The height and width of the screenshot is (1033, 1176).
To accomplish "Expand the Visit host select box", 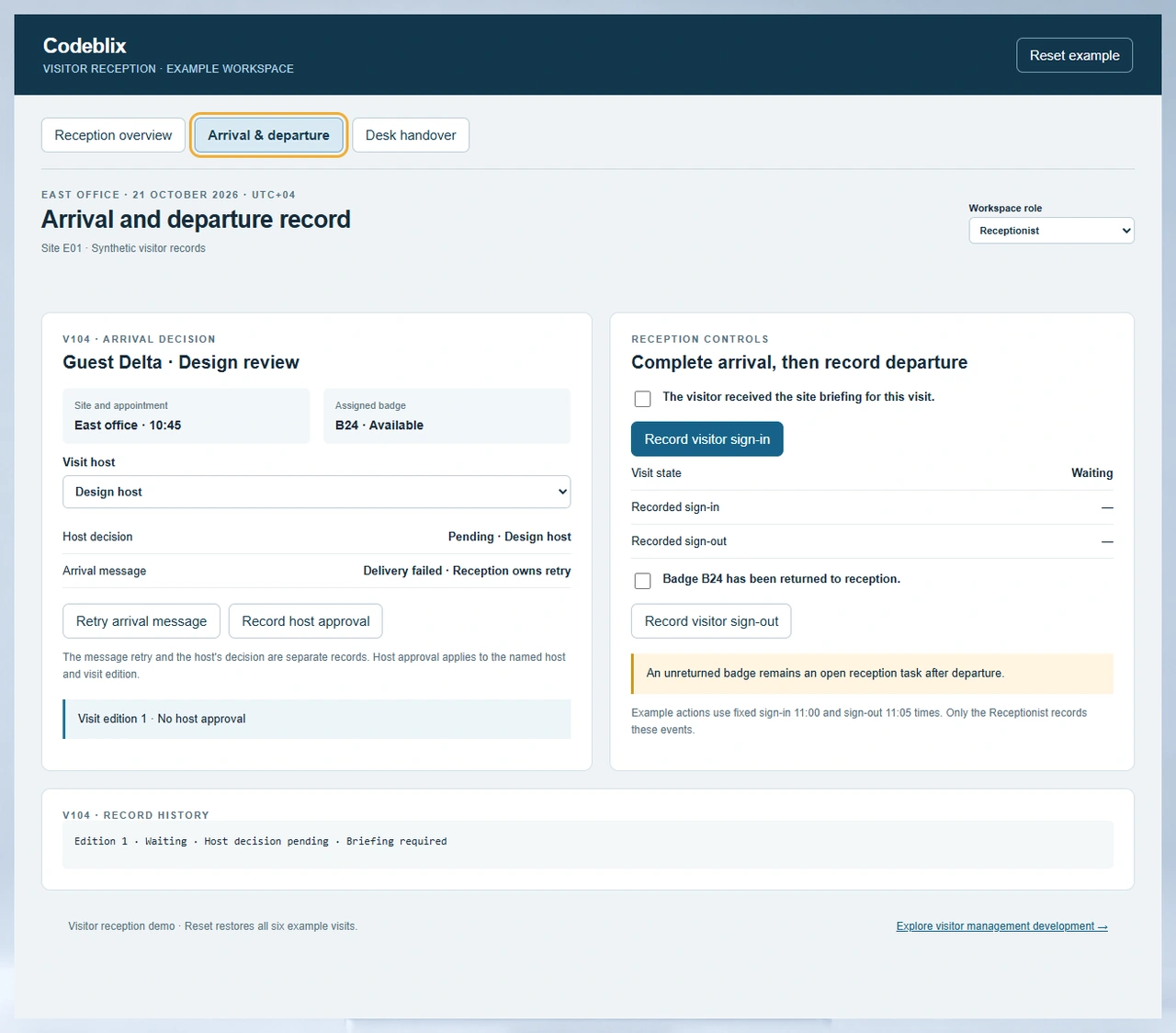I will click(x=316, y=492).
